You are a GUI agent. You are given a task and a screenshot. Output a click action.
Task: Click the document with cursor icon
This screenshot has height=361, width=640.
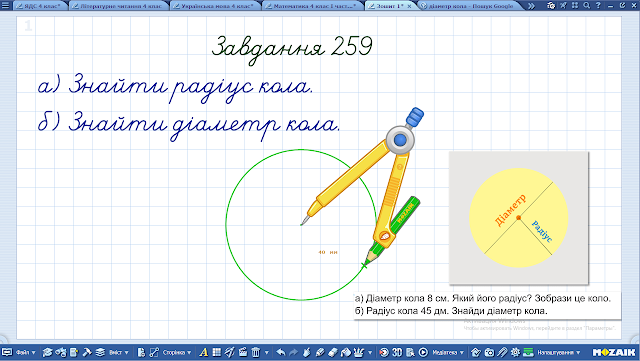[x=410, y=352]
